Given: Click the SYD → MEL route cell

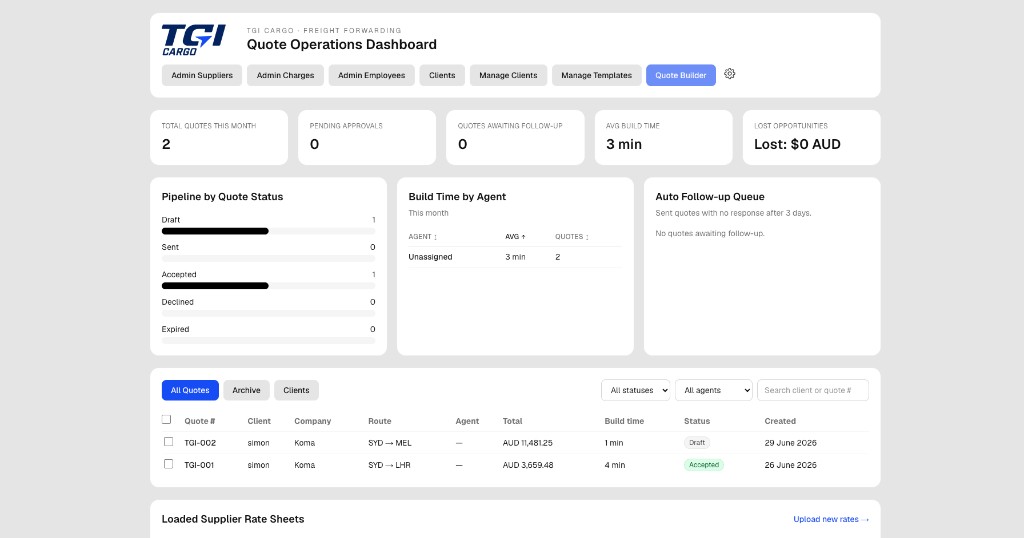Looking at the screenshot, I should click(390, 443).
